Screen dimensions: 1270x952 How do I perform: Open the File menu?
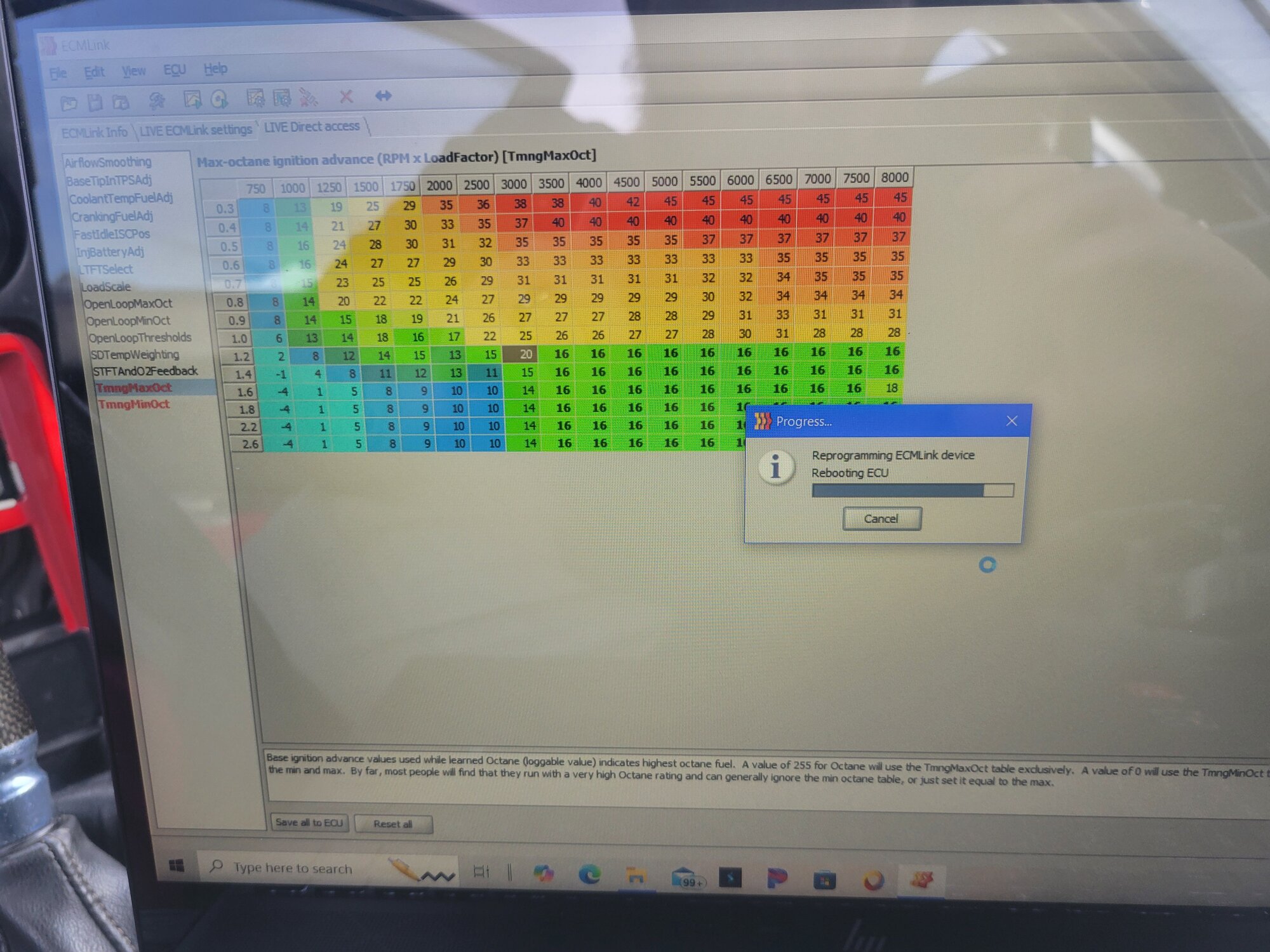click(x=58, y=74)
